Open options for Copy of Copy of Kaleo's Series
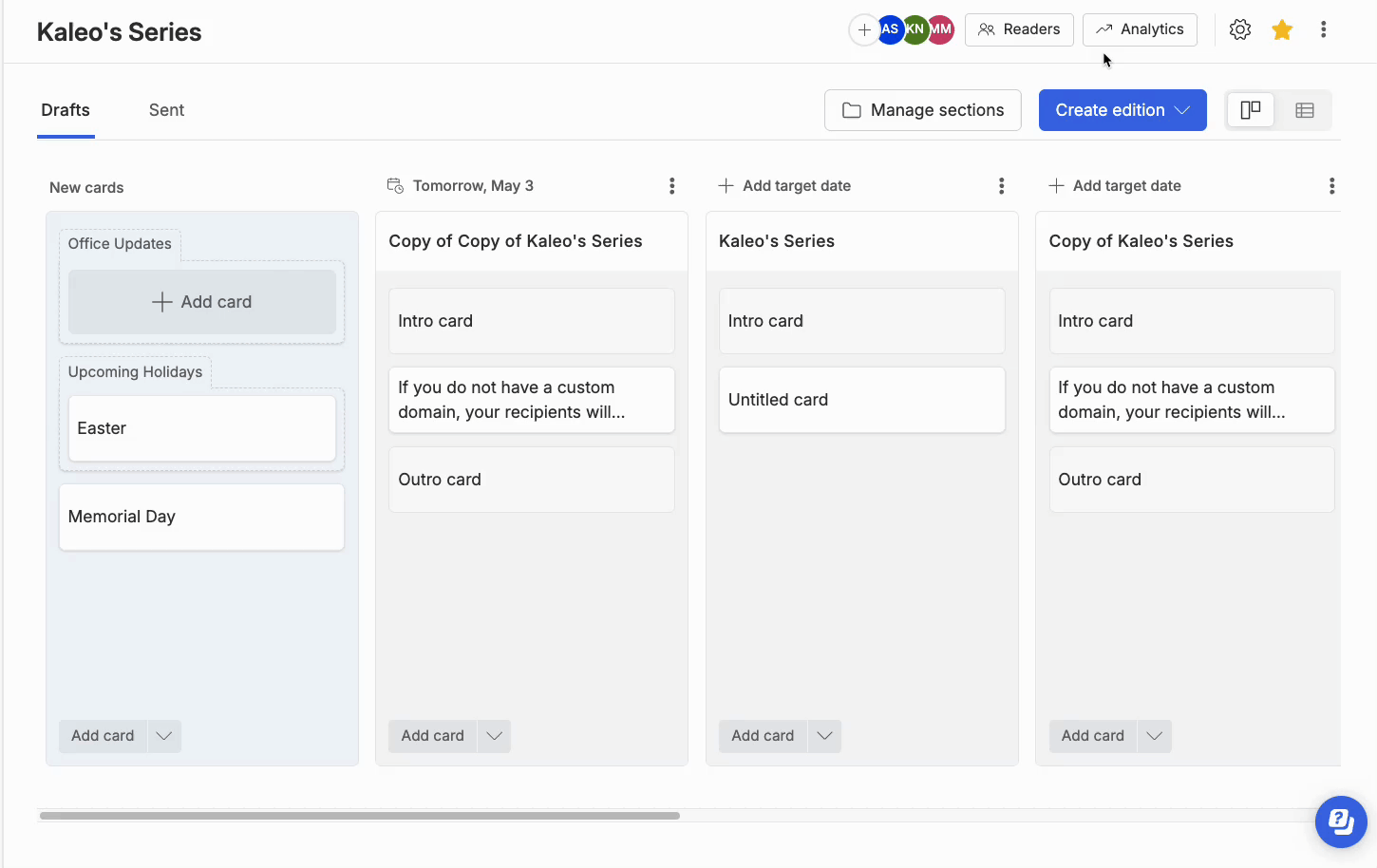1377x868 pixels. 671,186
